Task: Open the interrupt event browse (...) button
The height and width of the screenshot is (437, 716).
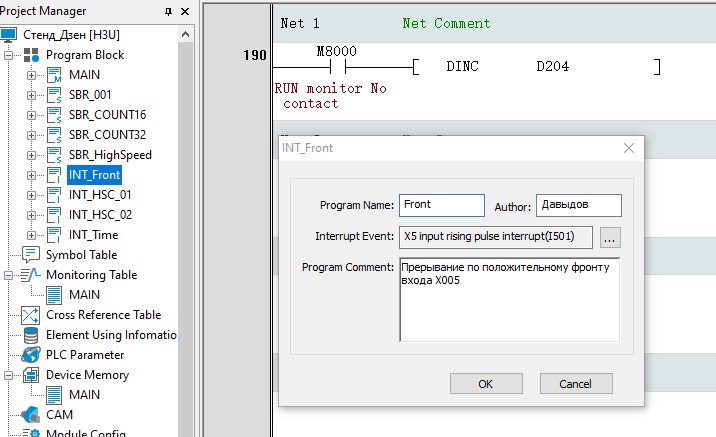Action: 610,237
